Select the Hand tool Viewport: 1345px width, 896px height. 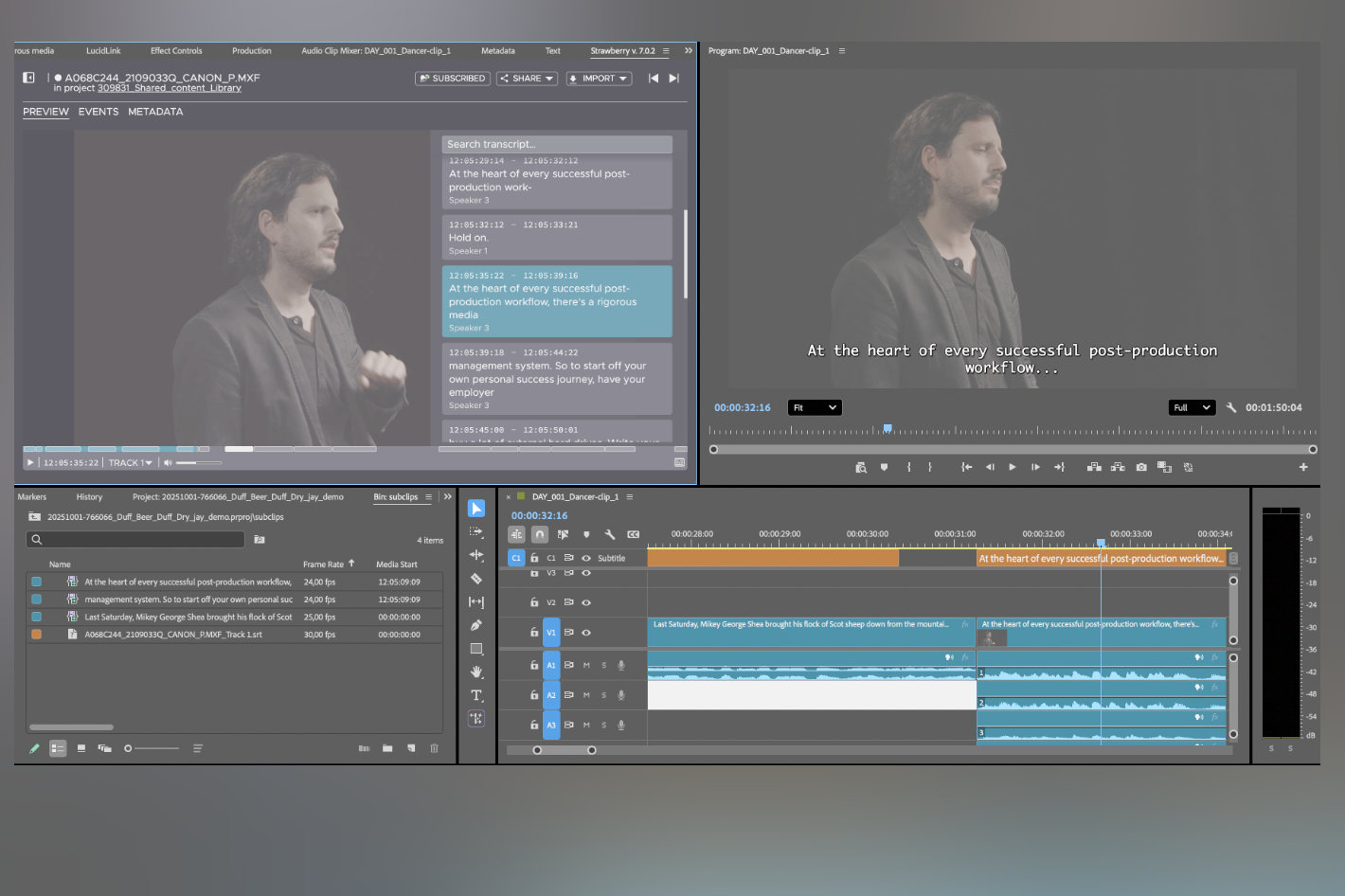tap(476, 672)
